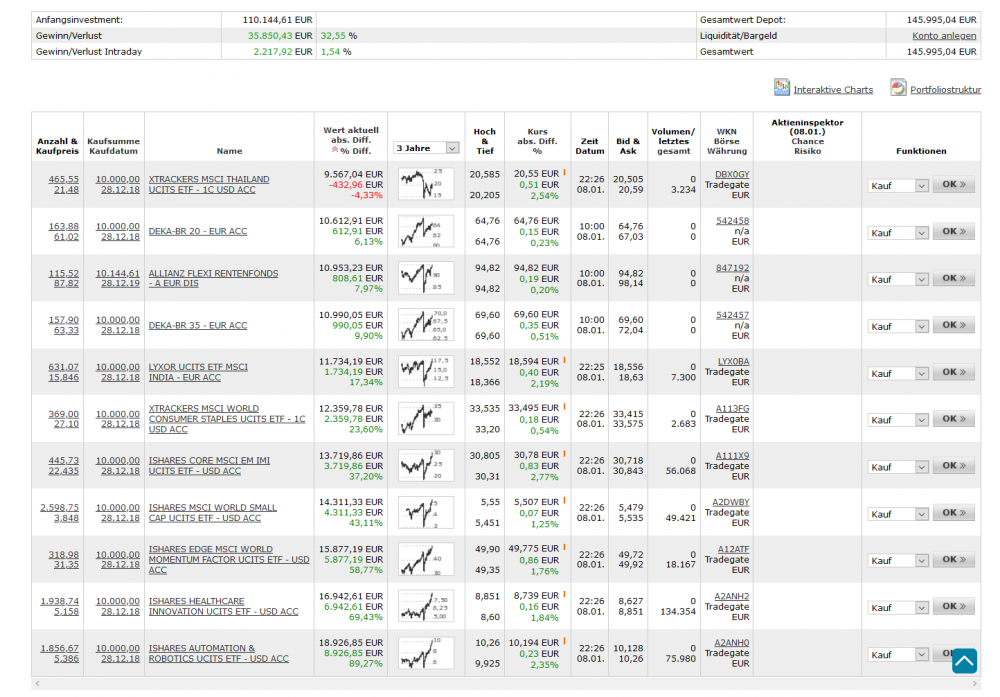1000x697 pixels.
Task: Expand the Kauf dropdown for DEKA-BR 20
Action: (x=898, y=232)
